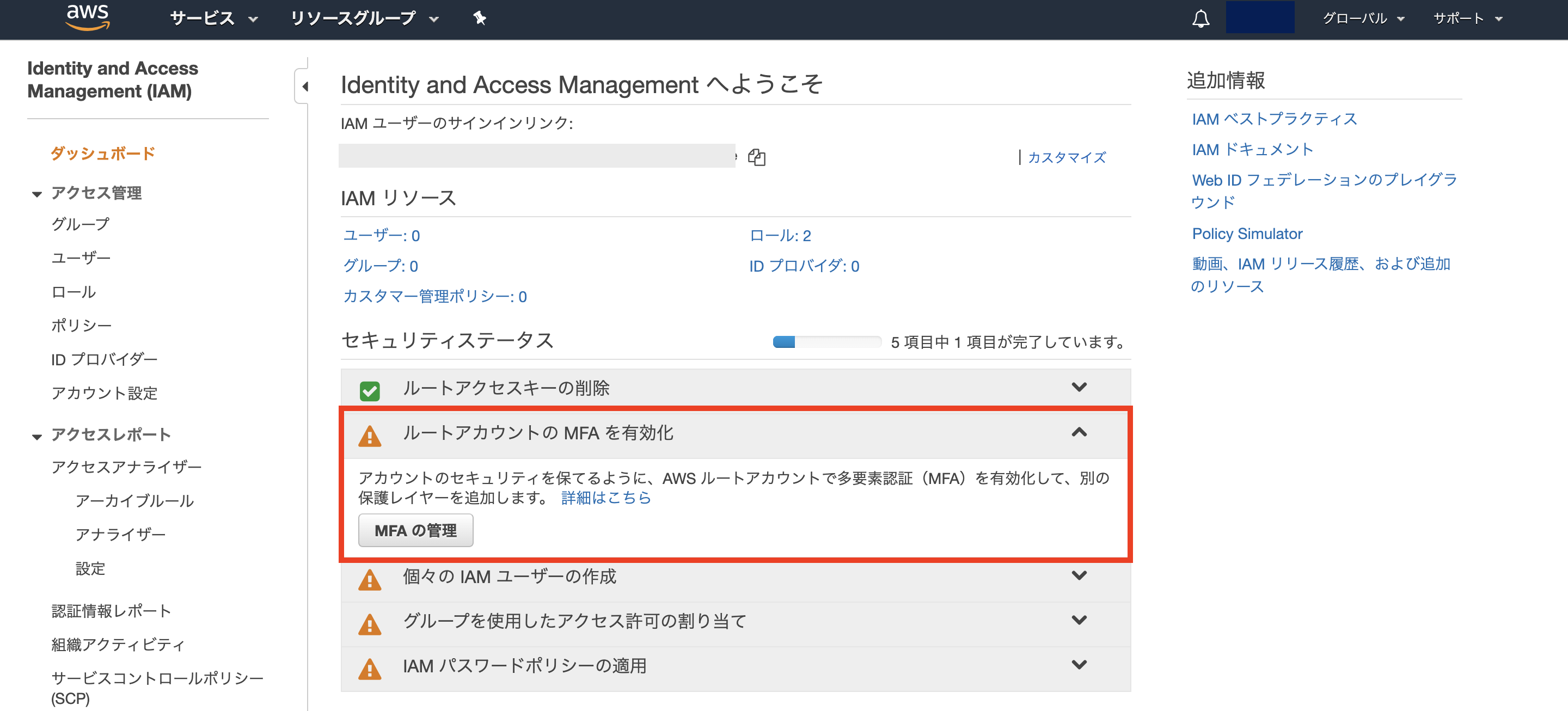Click the 個々の IAM ユーザーの作成 row title
The width and height of the screenshot is (1568, 711).
coord(510,576)
